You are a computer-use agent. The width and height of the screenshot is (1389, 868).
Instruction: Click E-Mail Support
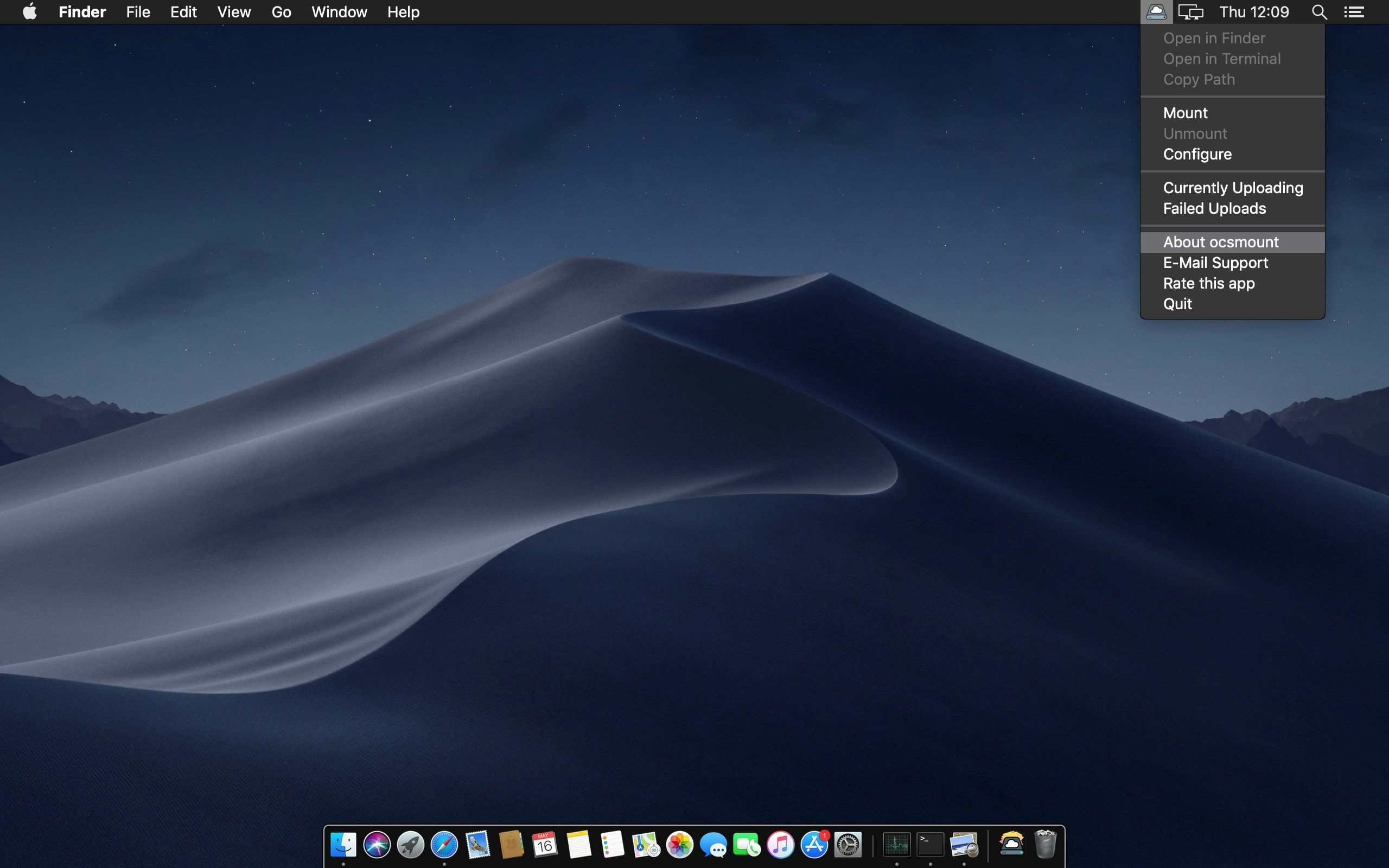pos(1215,263)
